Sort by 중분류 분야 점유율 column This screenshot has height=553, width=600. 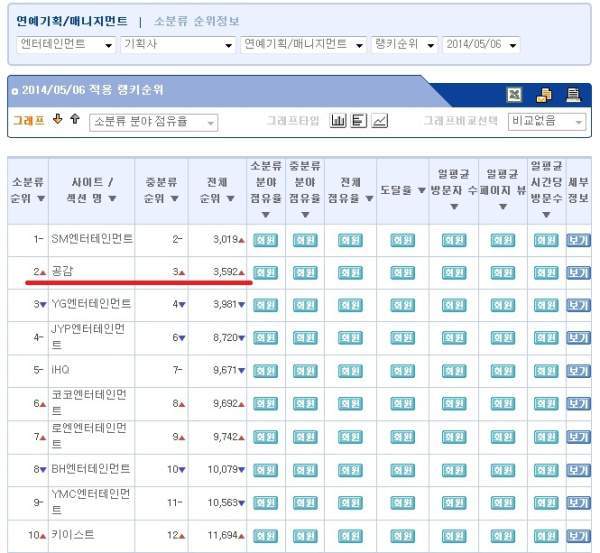click(x=305, y=190)
